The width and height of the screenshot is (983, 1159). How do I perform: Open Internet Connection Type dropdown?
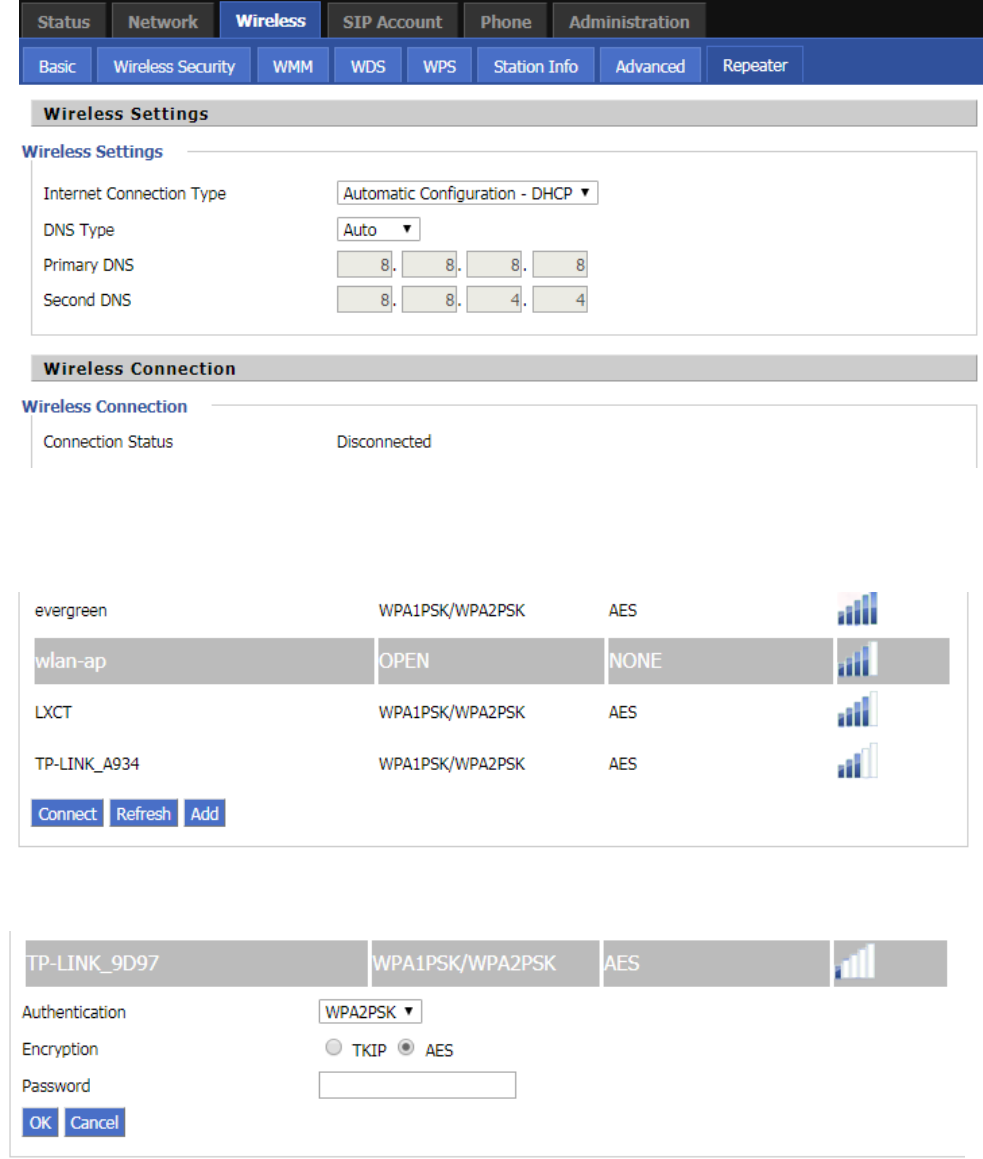[467, 194]
